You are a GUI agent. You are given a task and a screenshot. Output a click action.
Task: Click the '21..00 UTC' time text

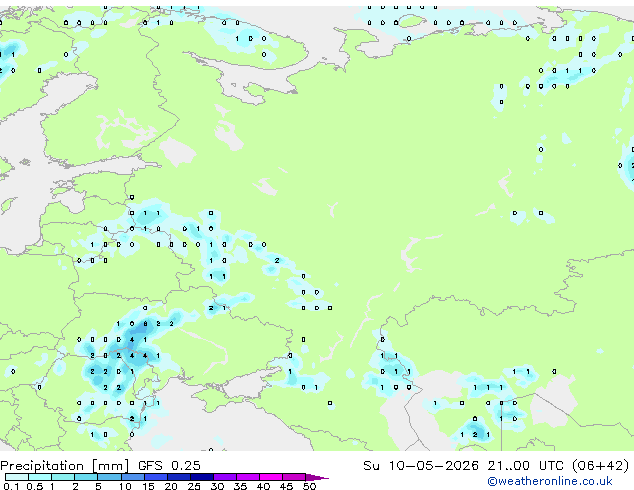coord(525,466)
